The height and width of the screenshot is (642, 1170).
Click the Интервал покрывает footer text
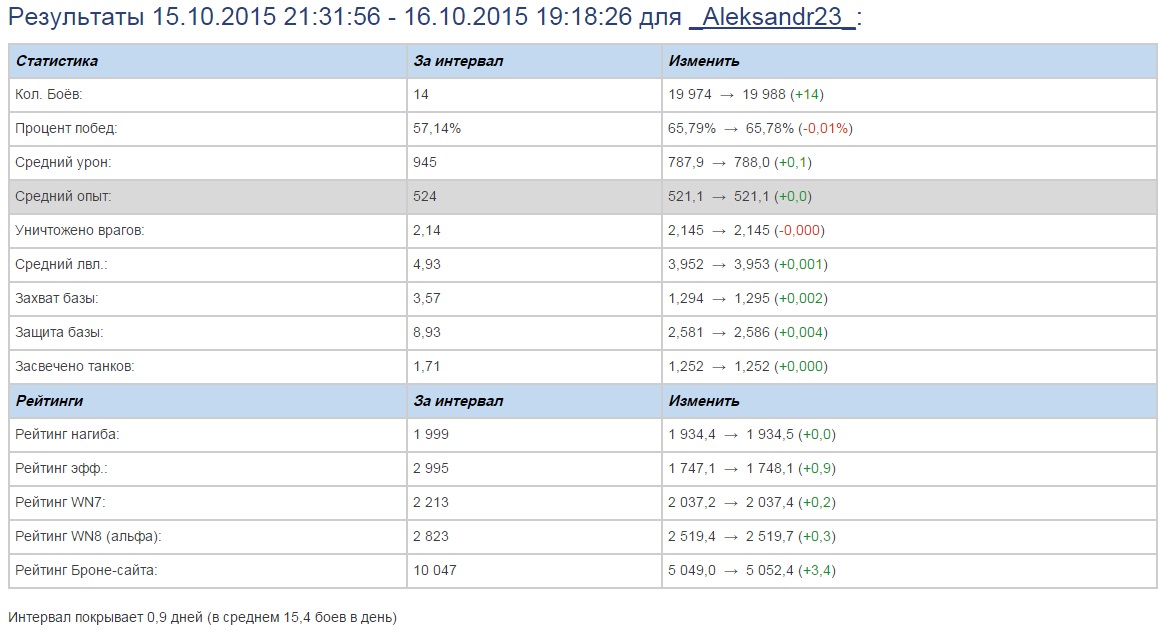[202, 618]
